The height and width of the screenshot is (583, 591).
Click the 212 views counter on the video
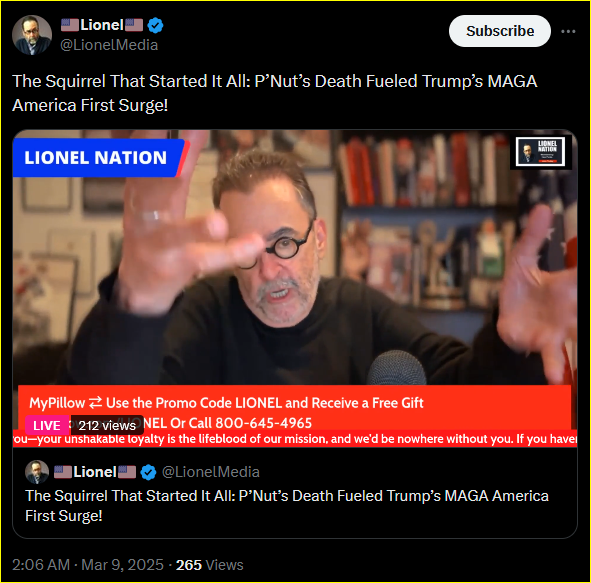(x=107, y=425)
